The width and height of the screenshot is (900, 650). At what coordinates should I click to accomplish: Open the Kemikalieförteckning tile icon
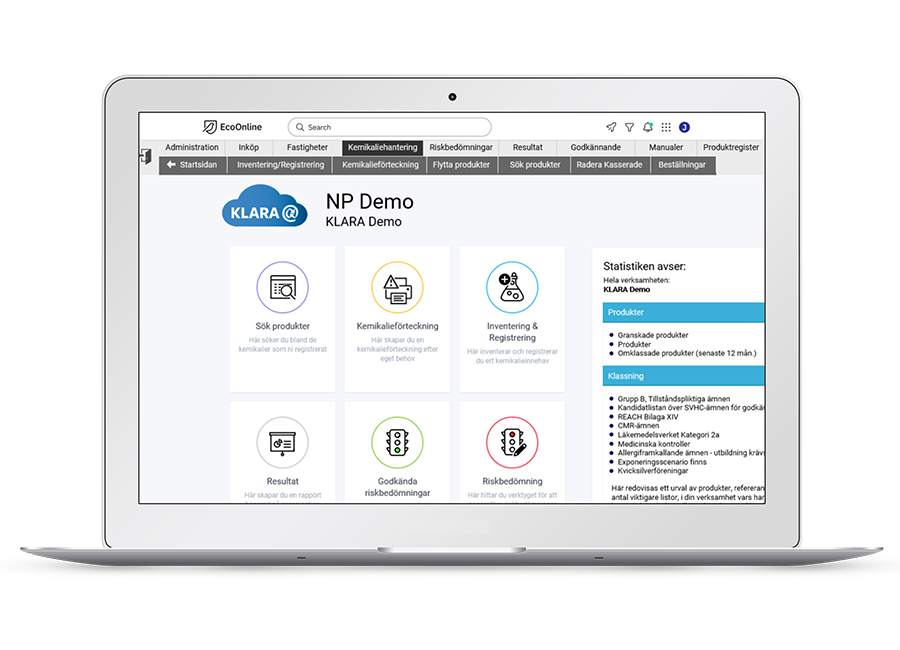click(x=397, y=288)
